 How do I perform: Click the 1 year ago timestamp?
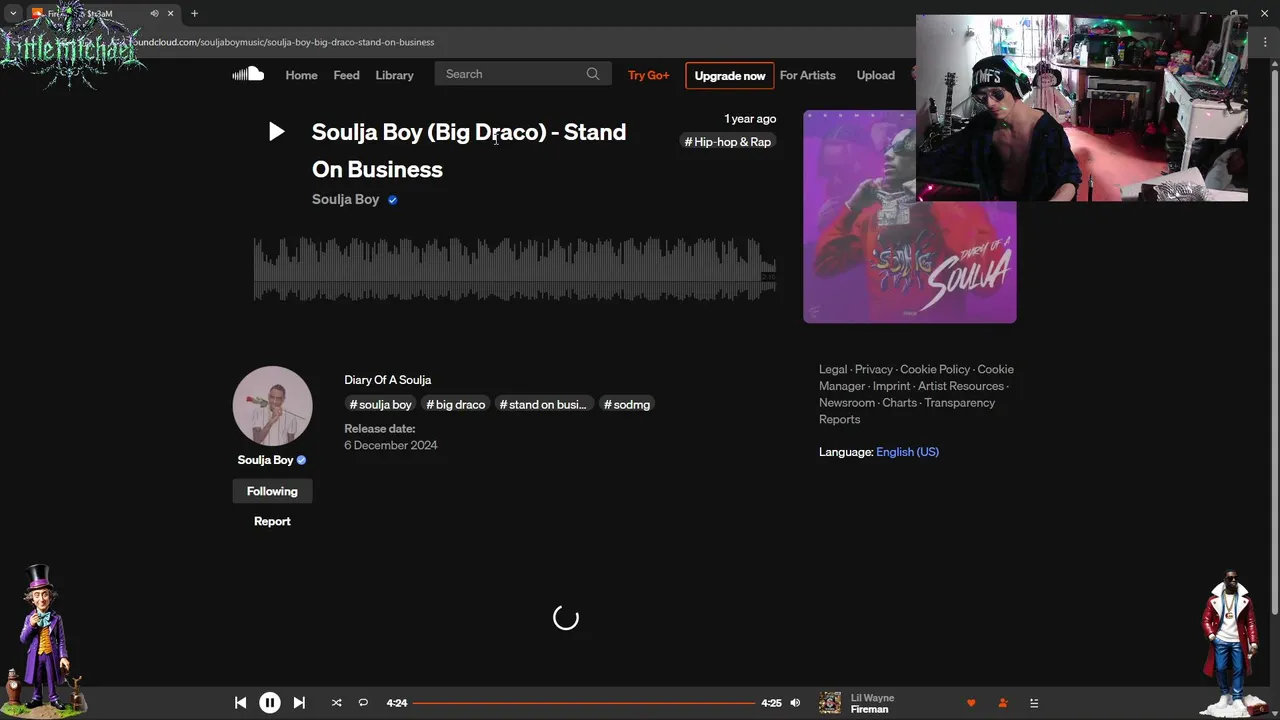750,119
